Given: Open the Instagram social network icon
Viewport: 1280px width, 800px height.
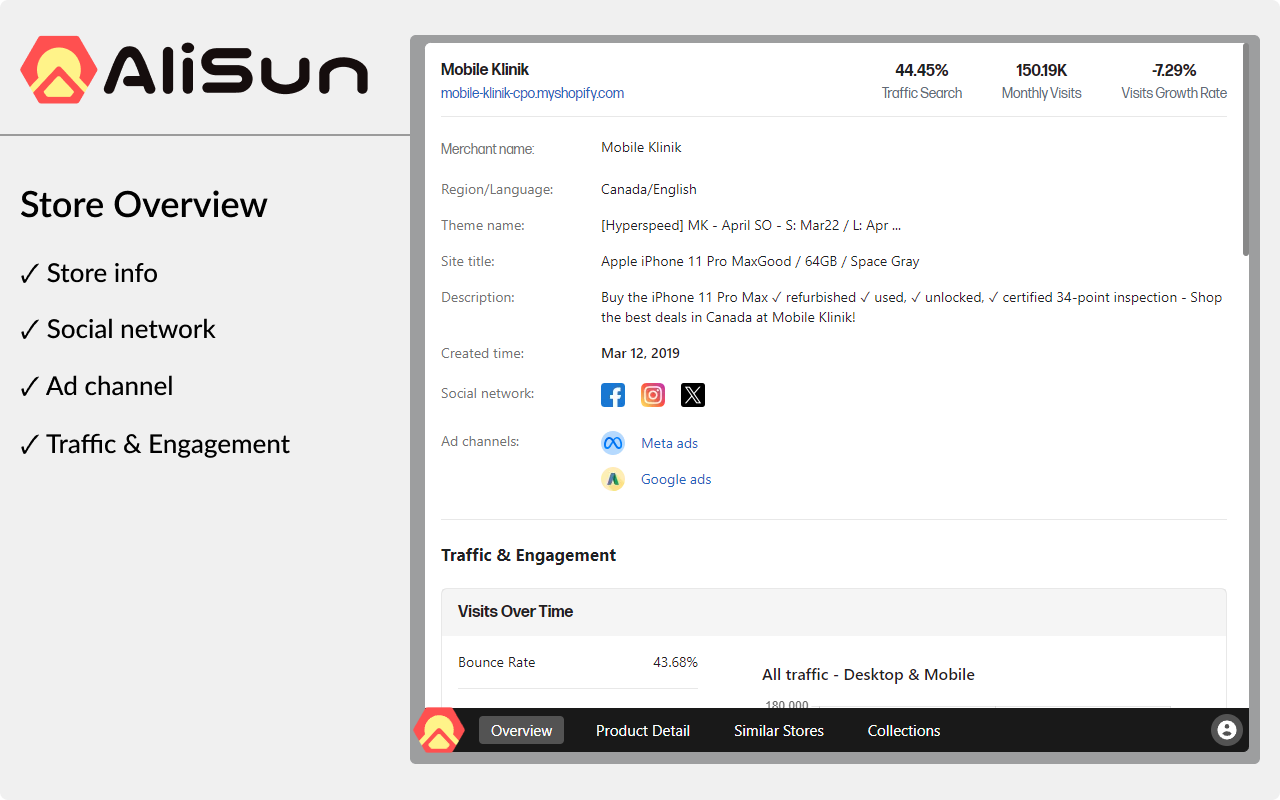Looking at the screenshot, I should [x=653, y=395].
